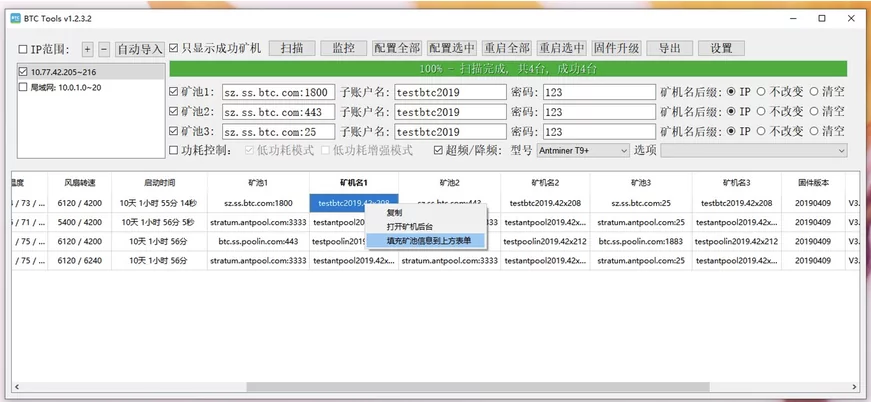The height and width of the screenshot is (402, 871).
Task: Toggle the IP范围 select-all checkbox
Action: 23,49
